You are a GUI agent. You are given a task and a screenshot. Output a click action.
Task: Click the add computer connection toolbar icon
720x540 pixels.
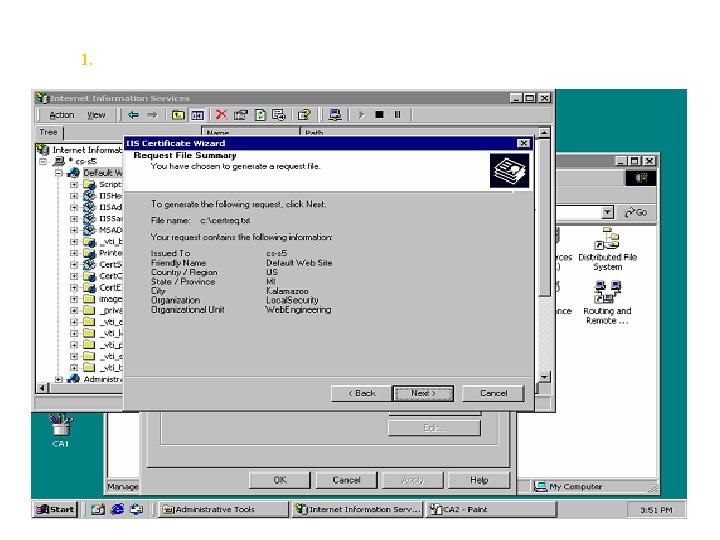point(335,115)
